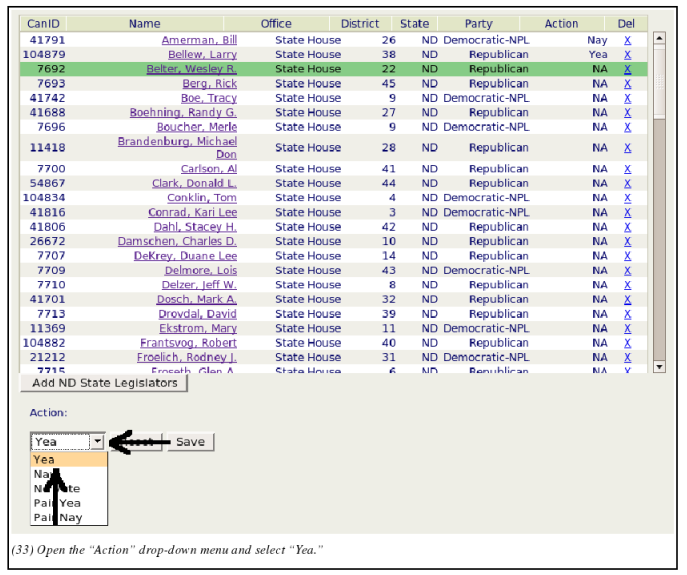
Task: Click scrollbar up arrow of legislators list
Action: pyautogui.click(x=659, y=39)
